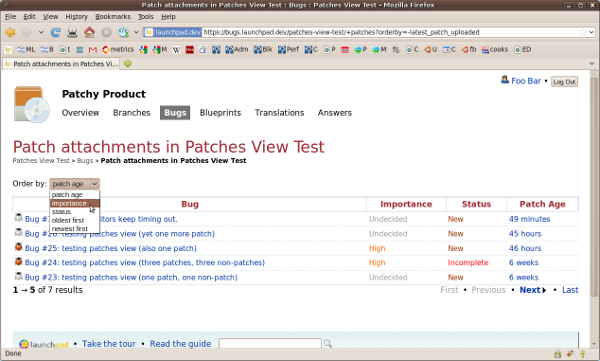Open the globe history clock icon
This screenshot has width=600, height=361.
click(123, 33)
